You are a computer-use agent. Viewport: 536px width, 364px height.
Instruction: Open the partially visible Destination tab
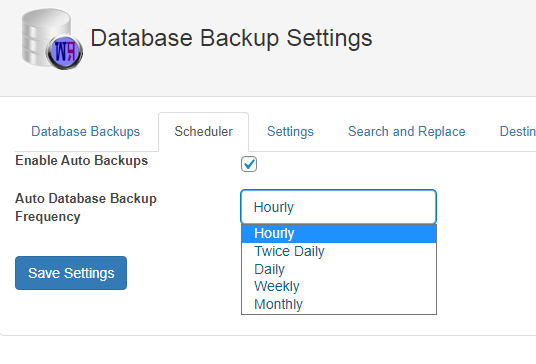517,132
